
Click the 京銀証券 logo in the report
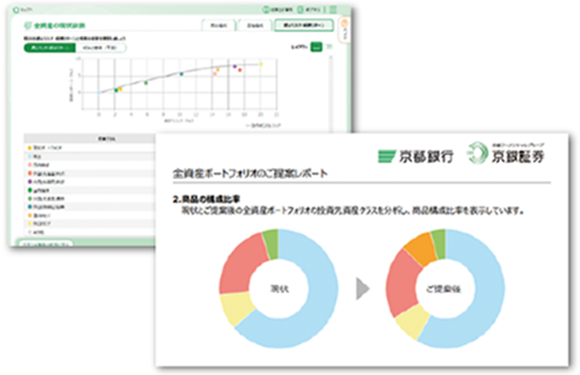pos(505,153)
